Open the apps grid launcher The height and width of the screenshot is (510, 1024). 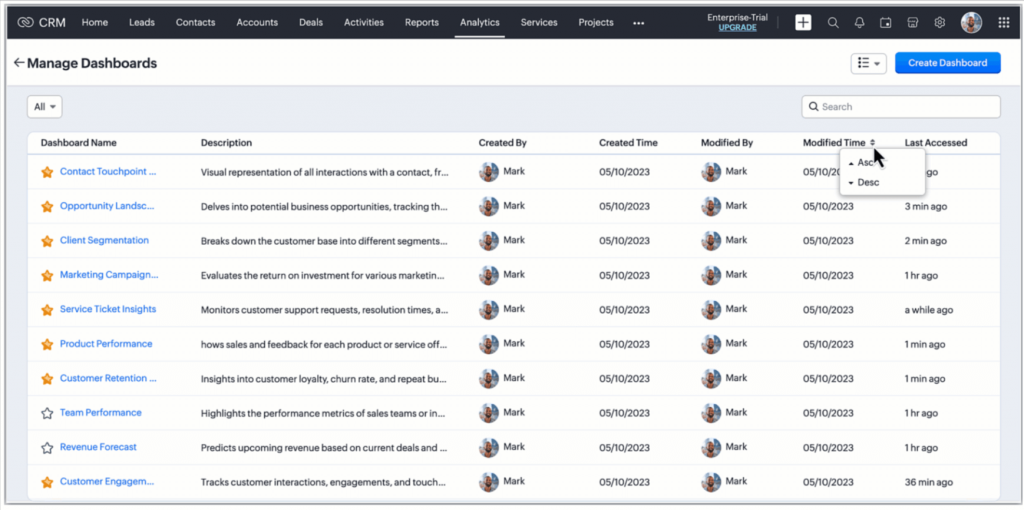[1004, 22]
